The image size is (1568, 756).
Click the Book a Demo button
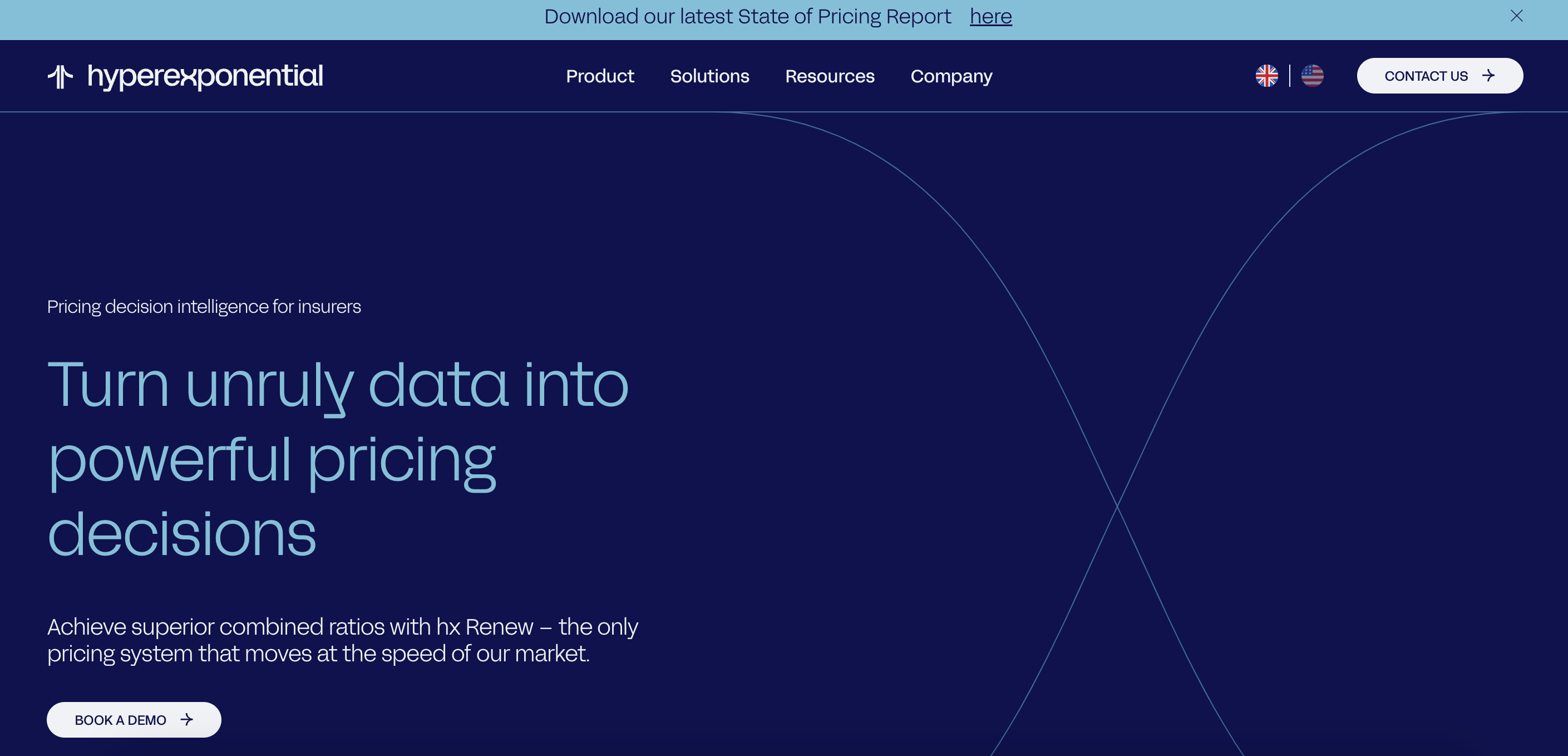point(134,719)
